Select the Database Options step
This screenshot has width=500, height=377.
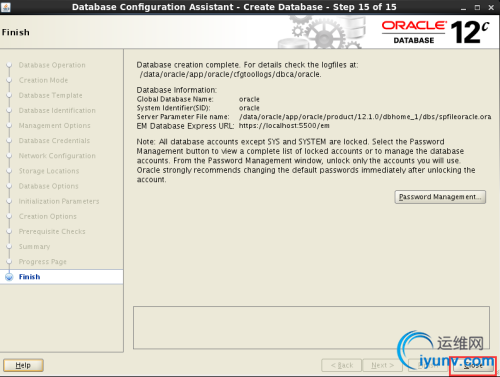pyautogui.click(x=48, y=186)
